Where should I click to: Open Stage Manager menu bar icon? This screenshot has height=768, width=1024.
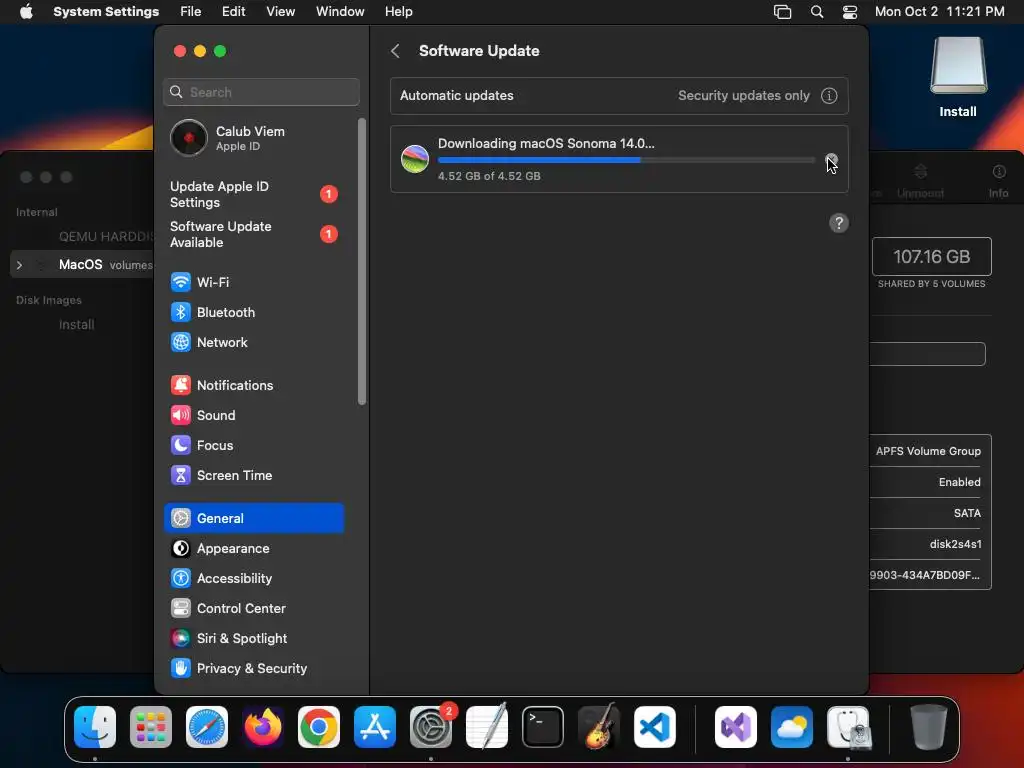pos(782,12)
